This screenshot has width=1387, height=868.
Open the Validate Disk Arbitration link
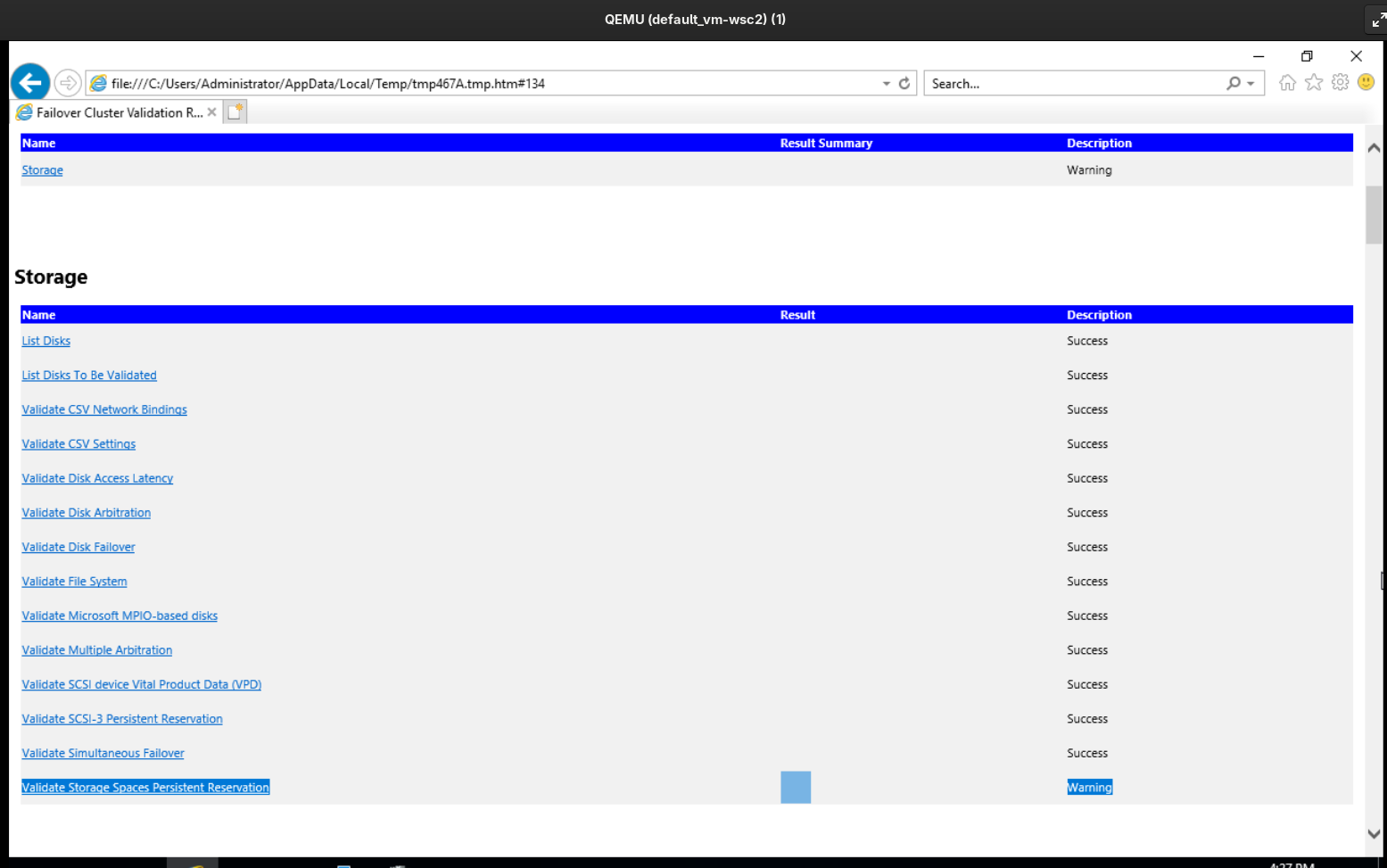click(x=87, y=513)
